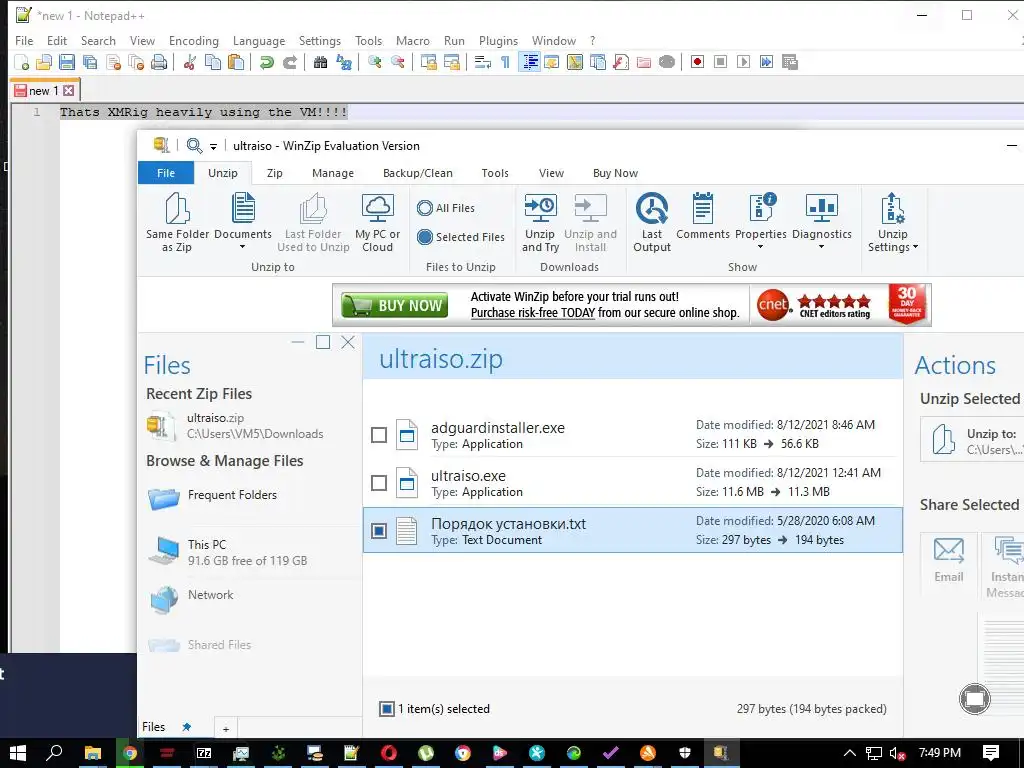The height and width of the screenshot is (768, 1024).
Task: Click the Unzip to: button in Actions
Action: [x=972, y=440]
